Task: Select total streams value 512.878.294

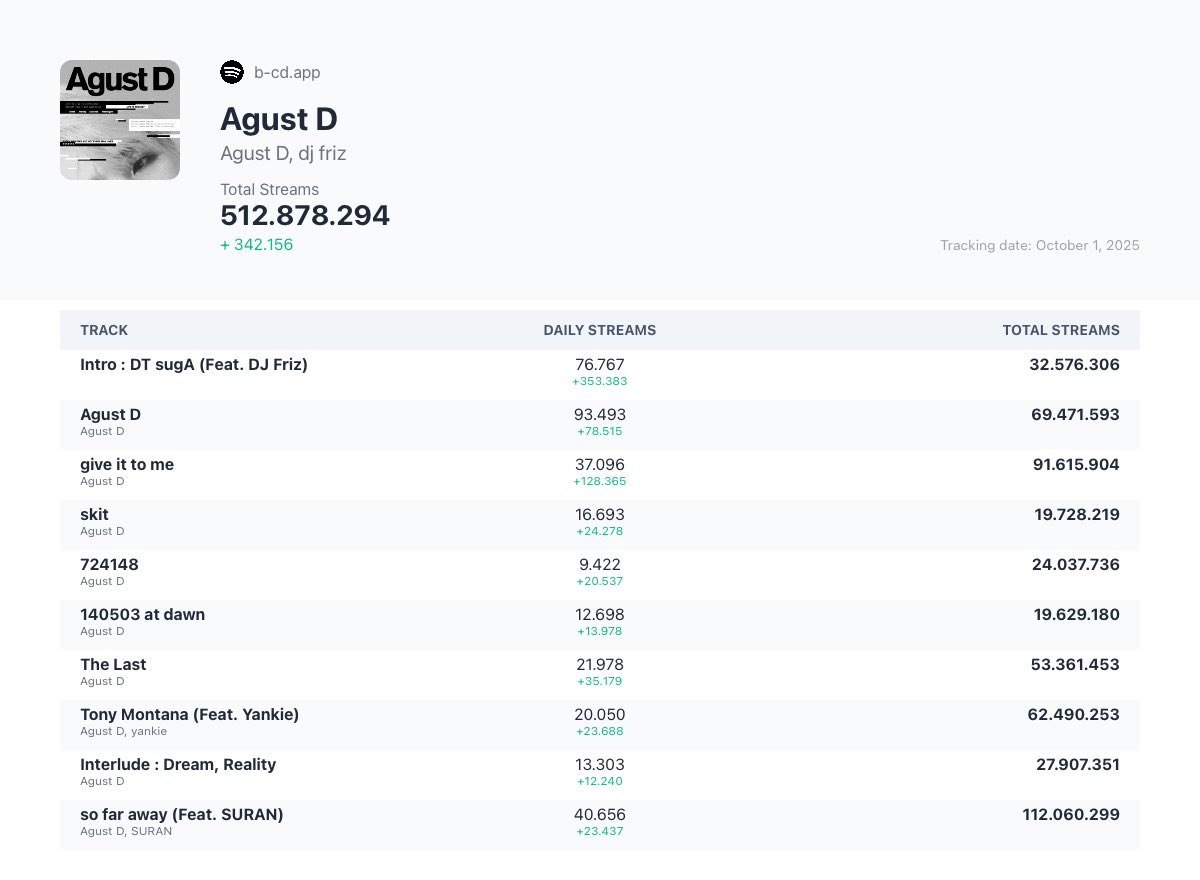Action: [305, 215]
